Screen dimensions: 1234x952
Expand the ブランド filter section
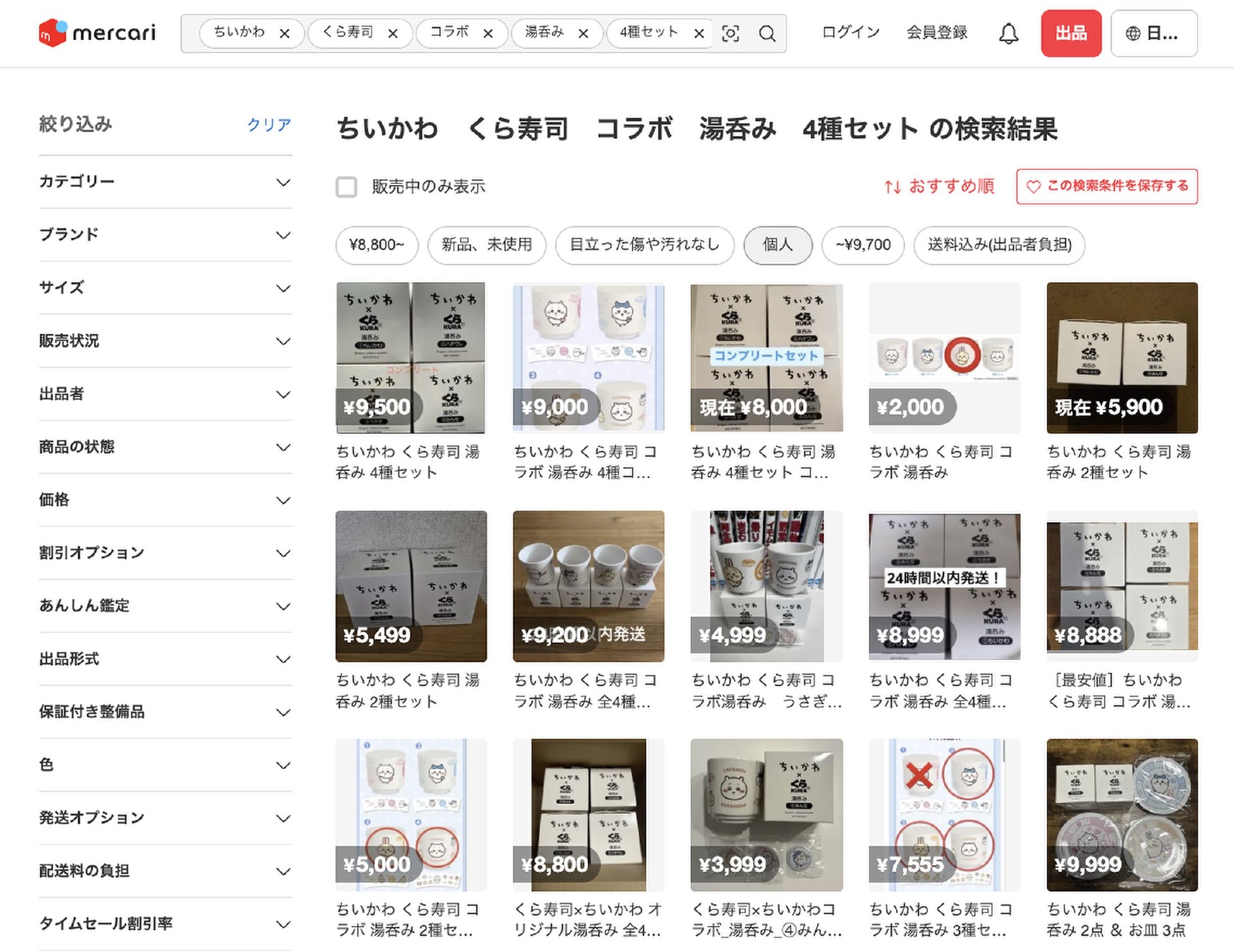pyautogui.click(x=165, y=234)
